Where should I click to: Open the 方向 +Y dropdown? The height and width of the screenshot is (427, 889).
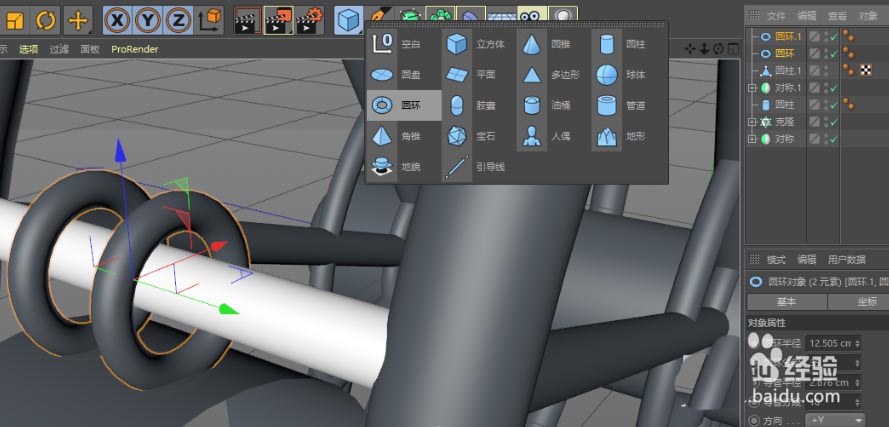click(x=835, y=421)
